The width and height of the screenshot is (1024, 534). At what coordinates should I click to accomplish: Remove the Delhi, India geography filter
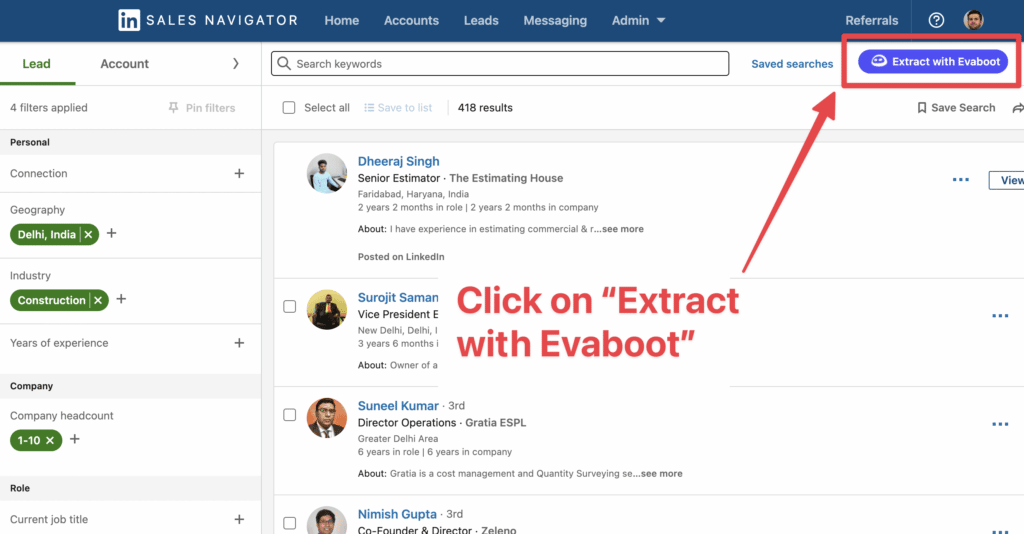tap(89, 234)
